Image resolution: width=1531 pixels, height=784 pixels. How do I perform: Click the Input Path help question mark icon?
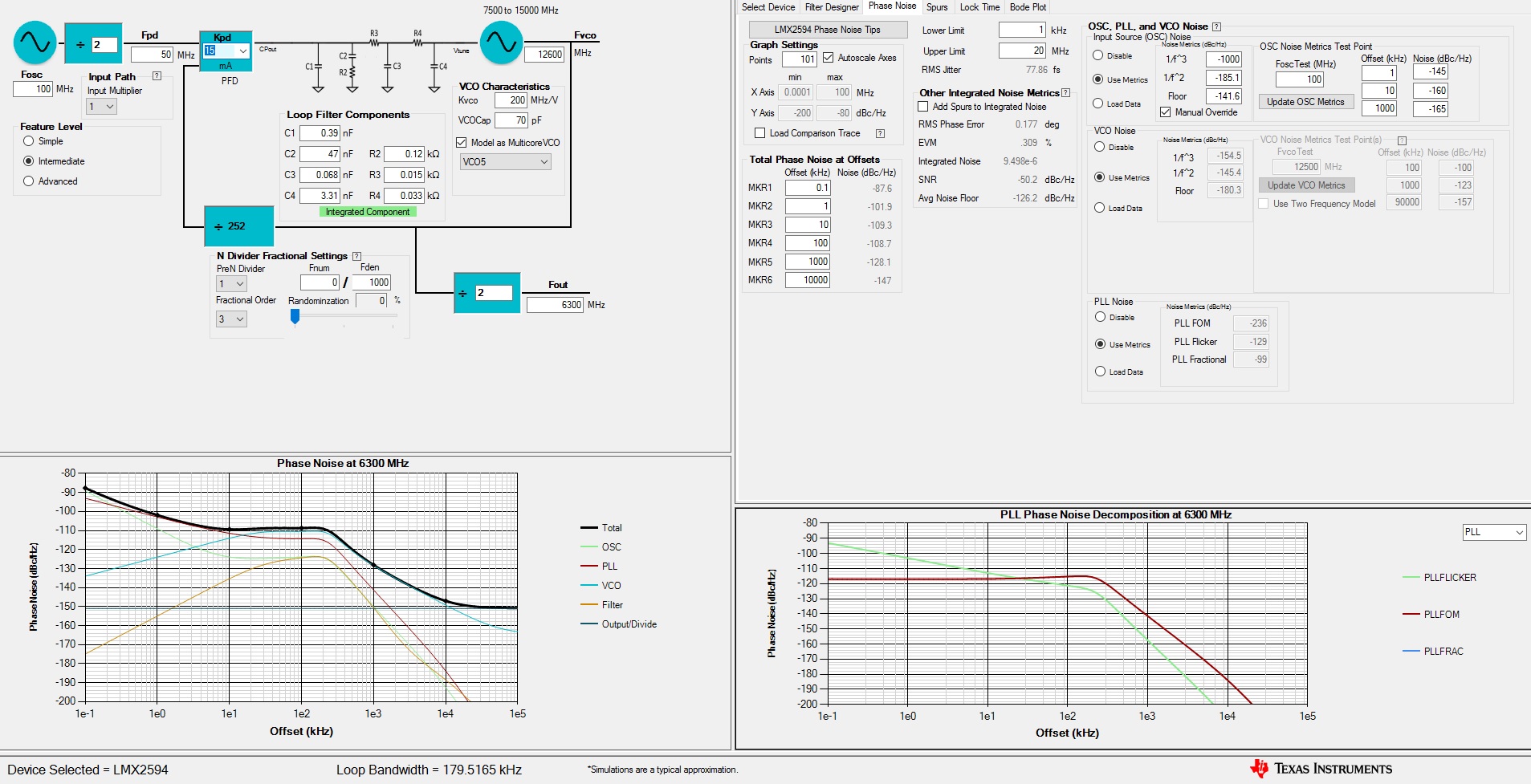tap(157, 76)
